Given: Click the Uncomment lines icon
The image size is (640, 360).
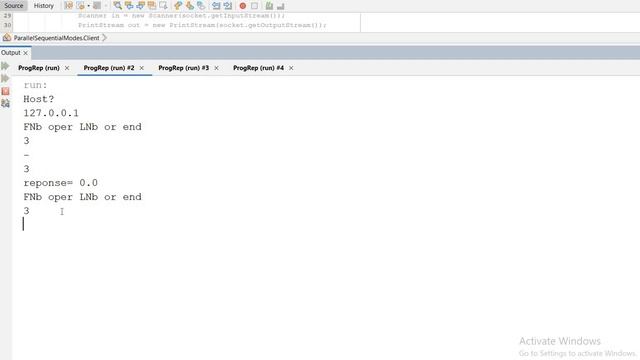Looking at the screenshot, I should click(x=280, y=6).
